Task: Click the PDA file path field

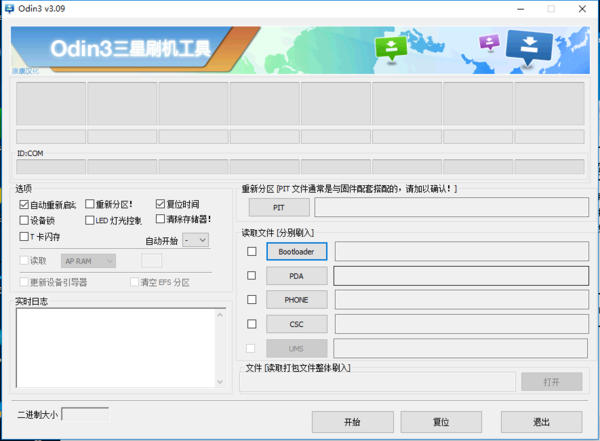Action: [x=461, y=276]
